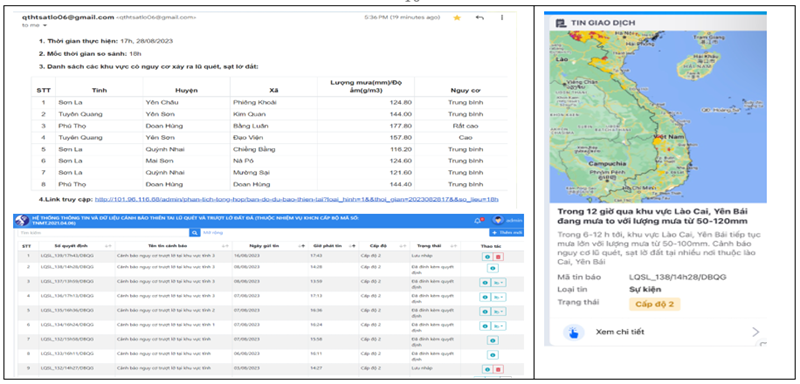800x384 pixels.
Task: Click rainfall value '144.40'
Action: pos(402,184)
